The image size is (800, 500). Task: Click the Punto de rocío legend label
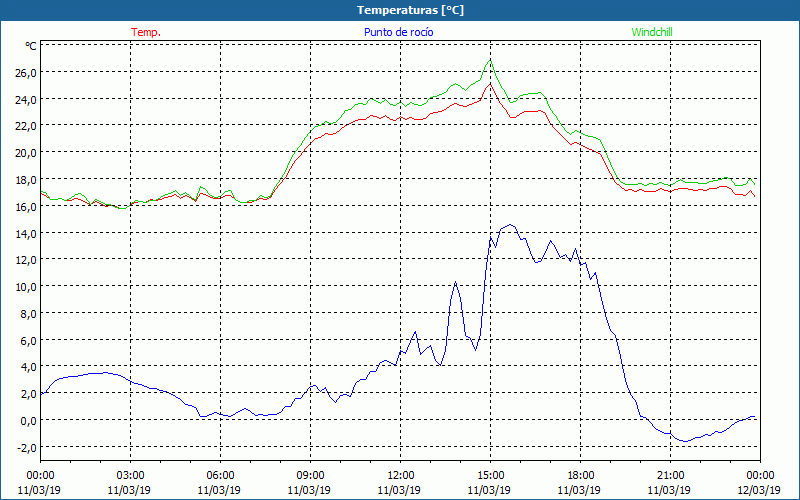tap(398, 32)
